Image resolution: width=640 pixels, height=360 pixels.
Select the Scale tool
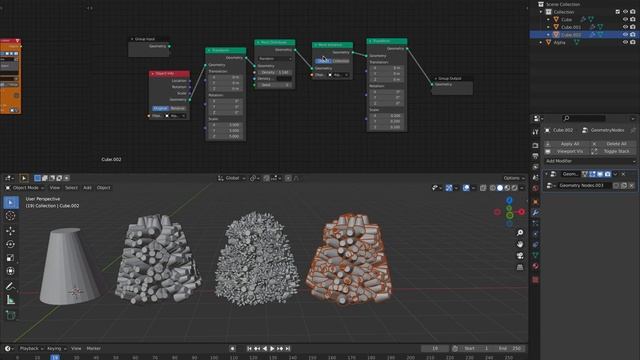pyautogui.click(x=11, y=258)
